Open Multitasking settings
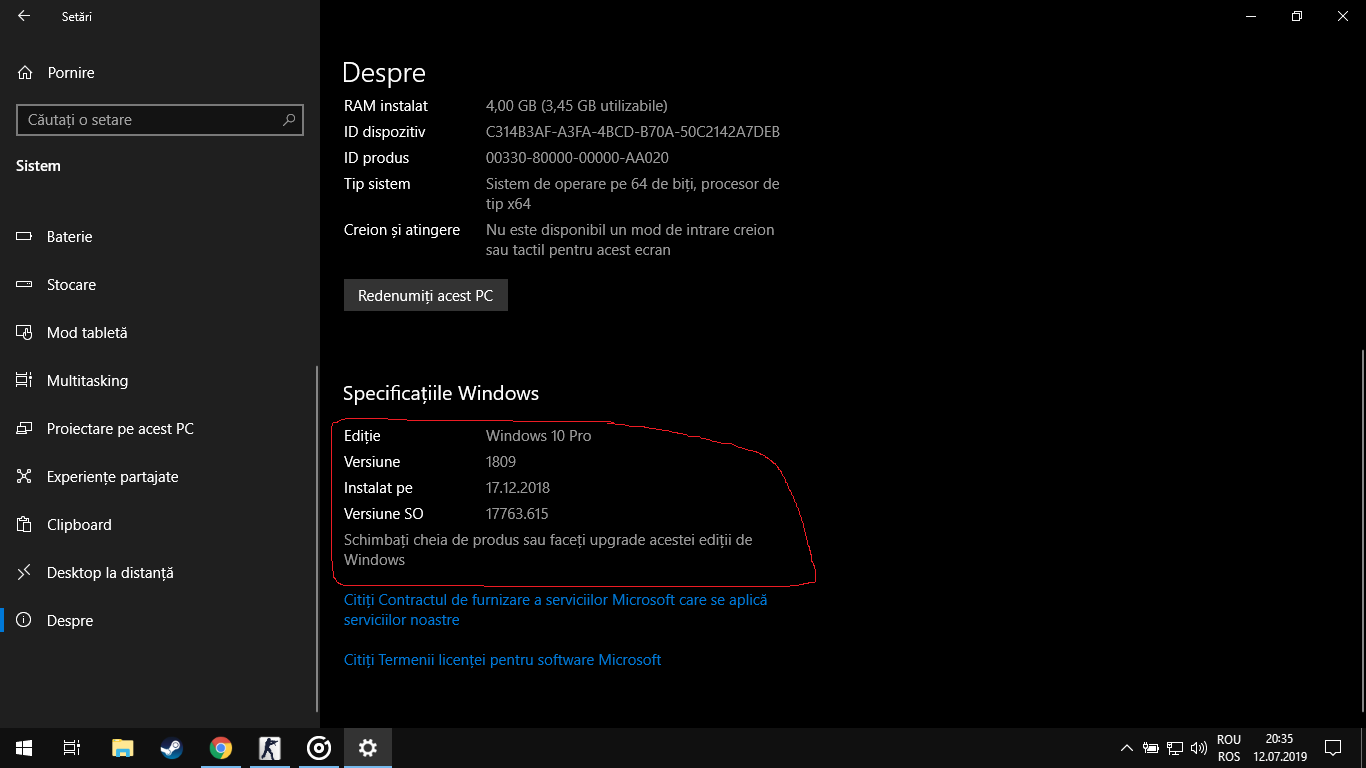 click(x=160, y=381)
